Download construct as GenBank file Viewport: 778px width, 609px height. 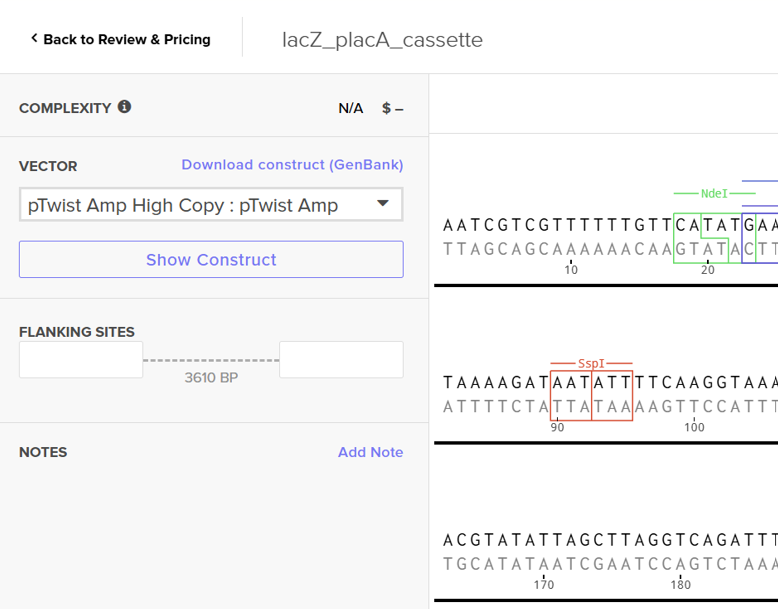pyautogui.click(x=292, y=165)
